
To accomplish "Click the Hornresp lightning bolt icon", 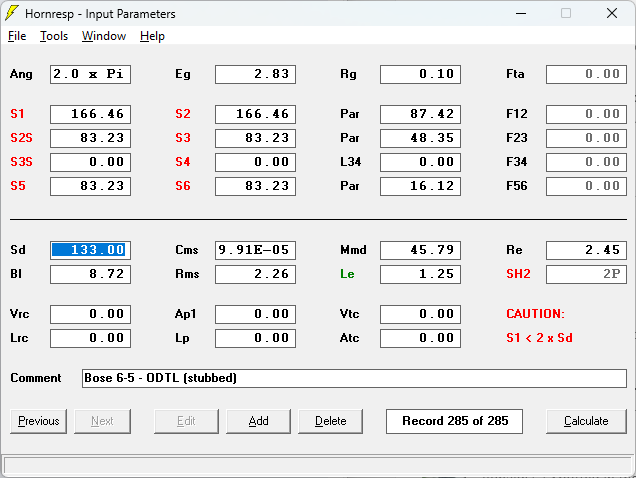I will (12, 13).
